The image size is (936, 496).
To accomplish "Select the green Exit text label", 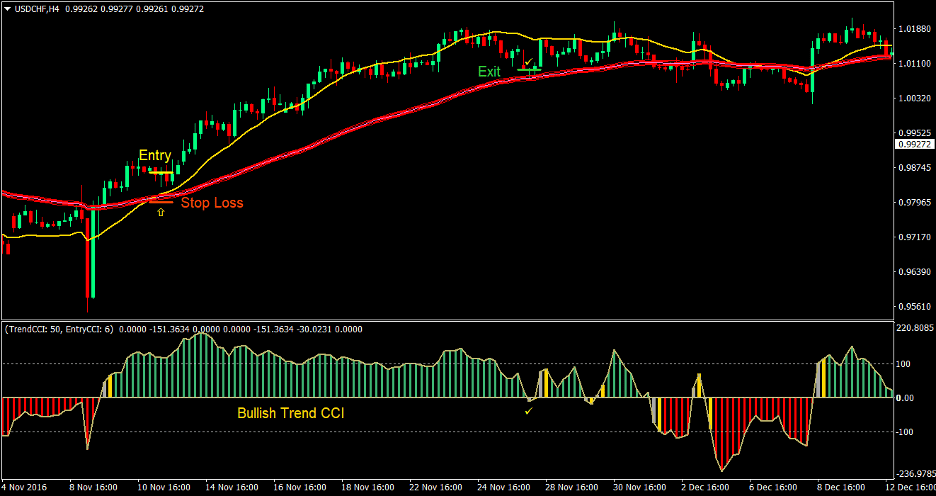I will pyautogui.click(x=489, y=72).
